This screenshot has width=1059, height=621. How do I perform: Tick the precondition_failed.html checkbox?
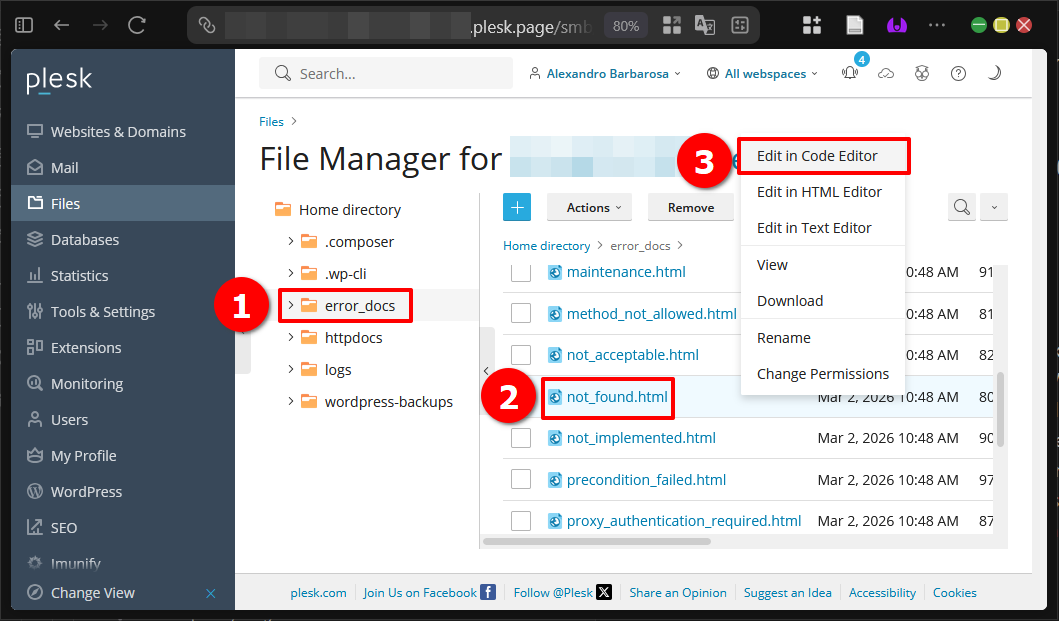[x=521, y=480]
